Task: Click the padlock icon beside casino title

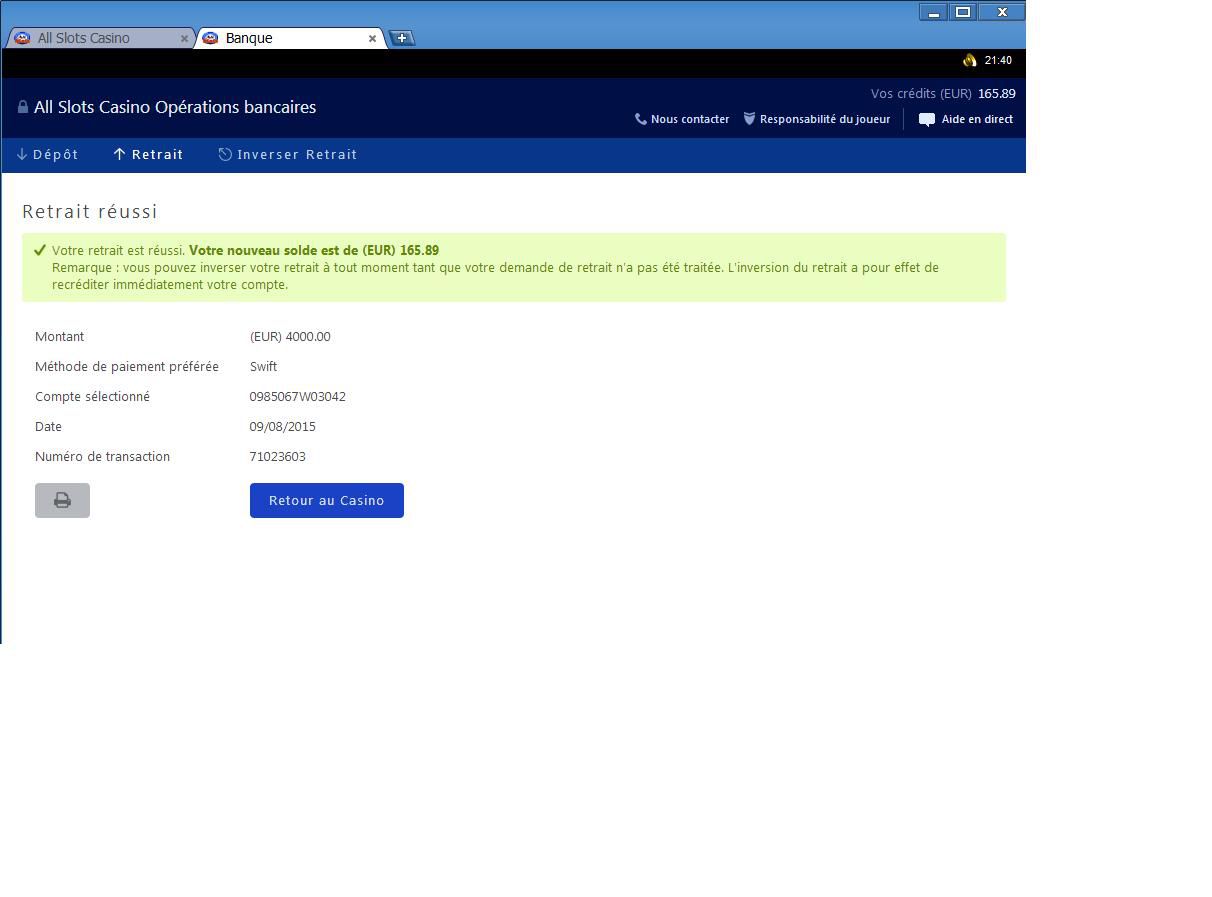Action: [23, 107]
